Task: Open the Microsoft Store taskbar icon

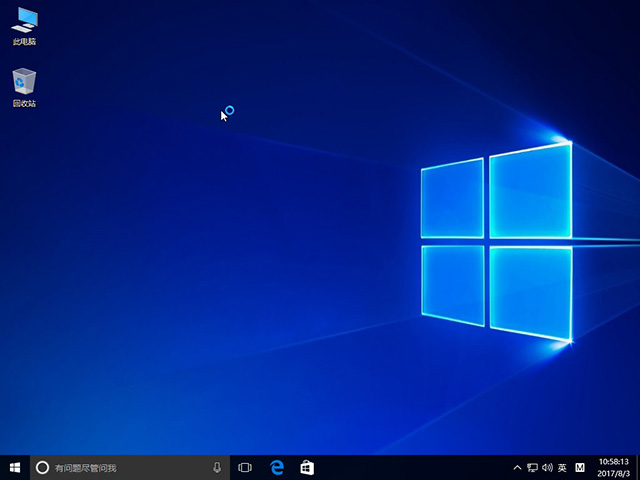Action: click(x=307, y=467)
